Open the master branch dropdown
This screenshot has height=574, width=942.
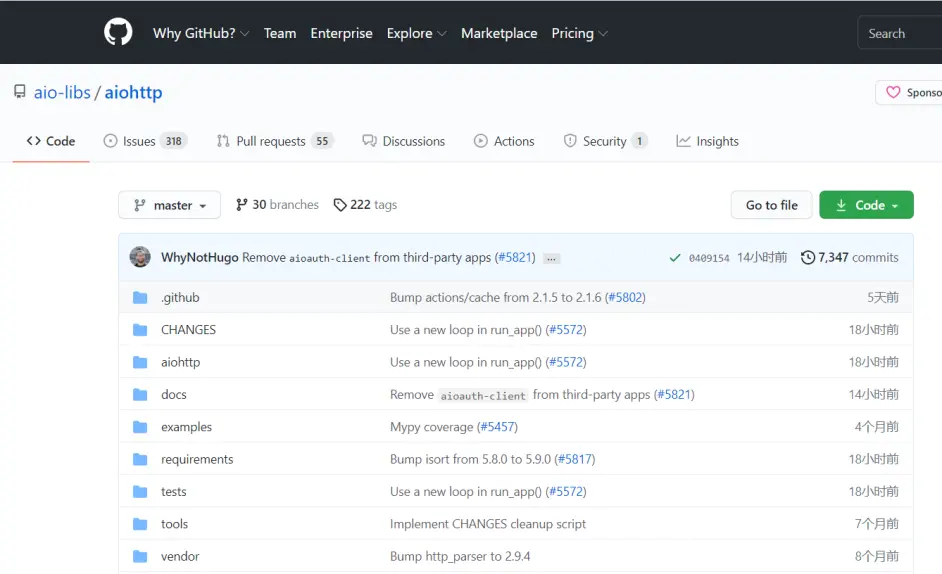click(169, 205)
